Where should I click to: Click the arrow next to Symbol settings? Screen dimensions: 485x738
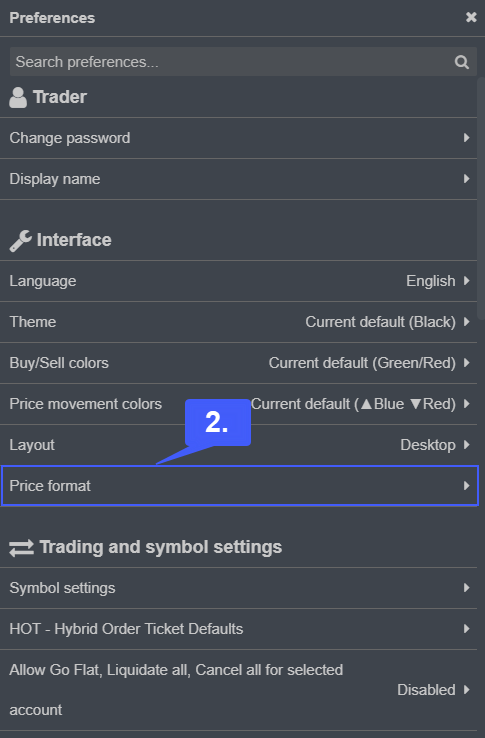tap(467, 588)
